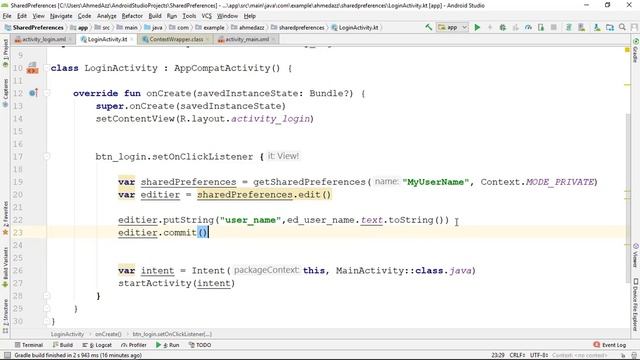Open the Captures tool window

pyautogui.click(x=5, y=93)
